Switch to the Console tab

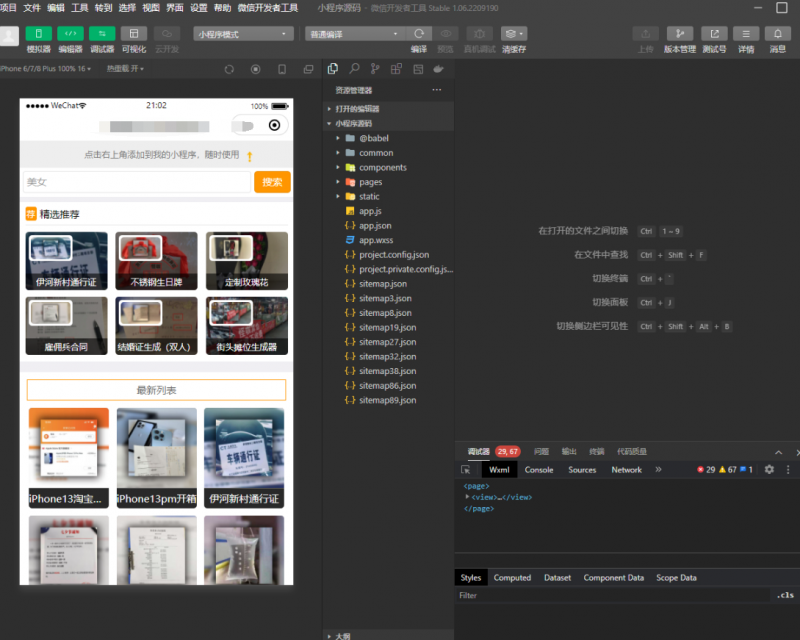pyautogui.click(x=538, y=469)
